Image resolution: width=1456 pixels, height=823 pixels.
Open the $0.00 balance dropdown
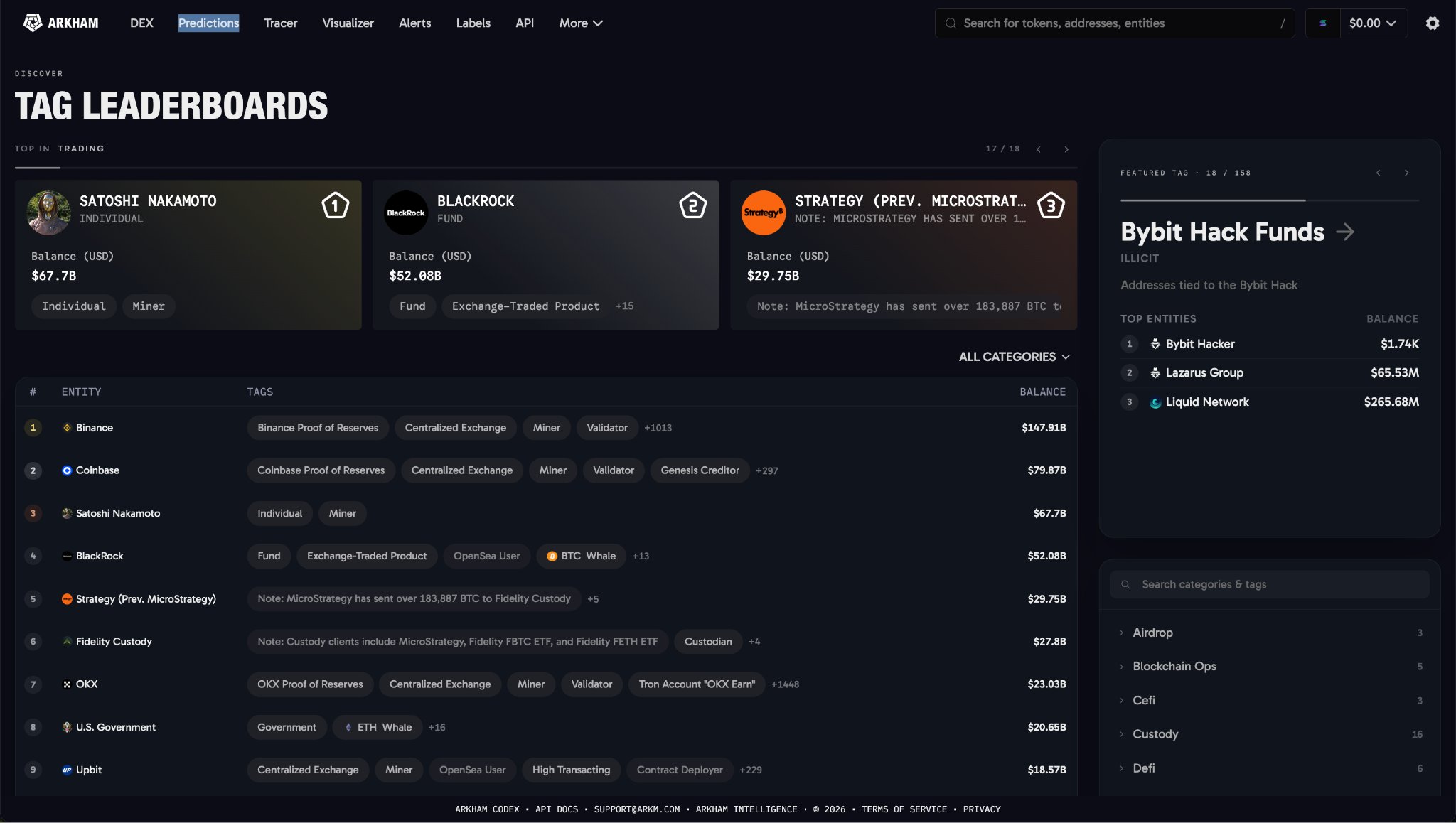pos(1373,23)
